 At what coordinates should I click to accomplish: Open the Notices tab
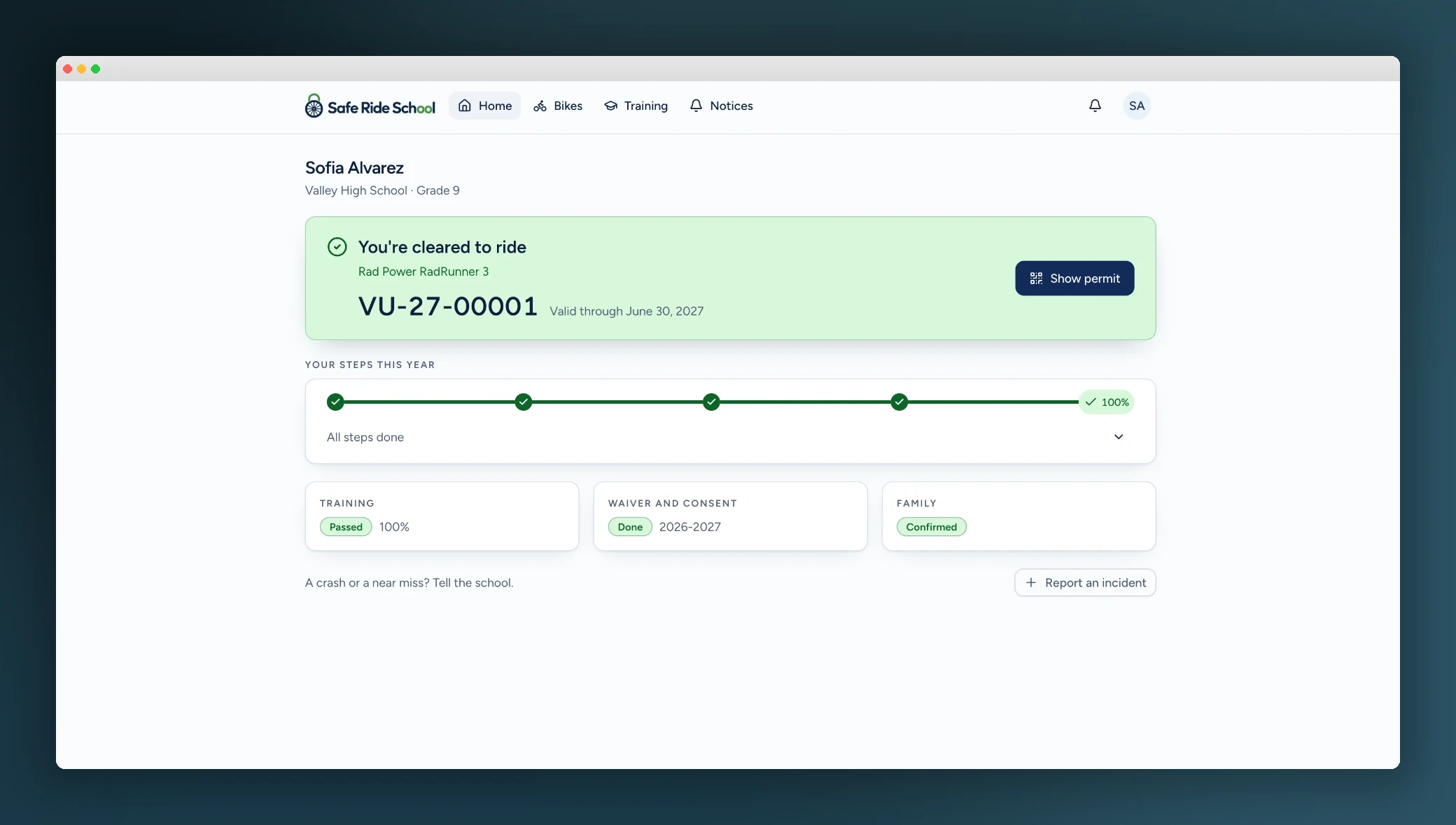click(721, 106)
